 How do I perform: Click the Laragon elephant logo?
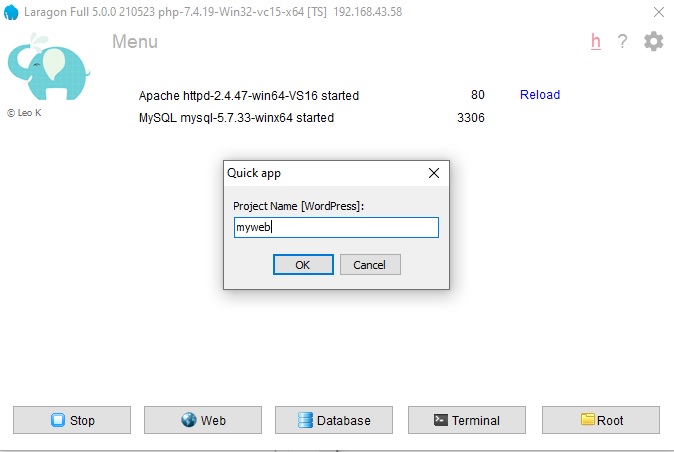pyautogui.click(x=48, y=67)
